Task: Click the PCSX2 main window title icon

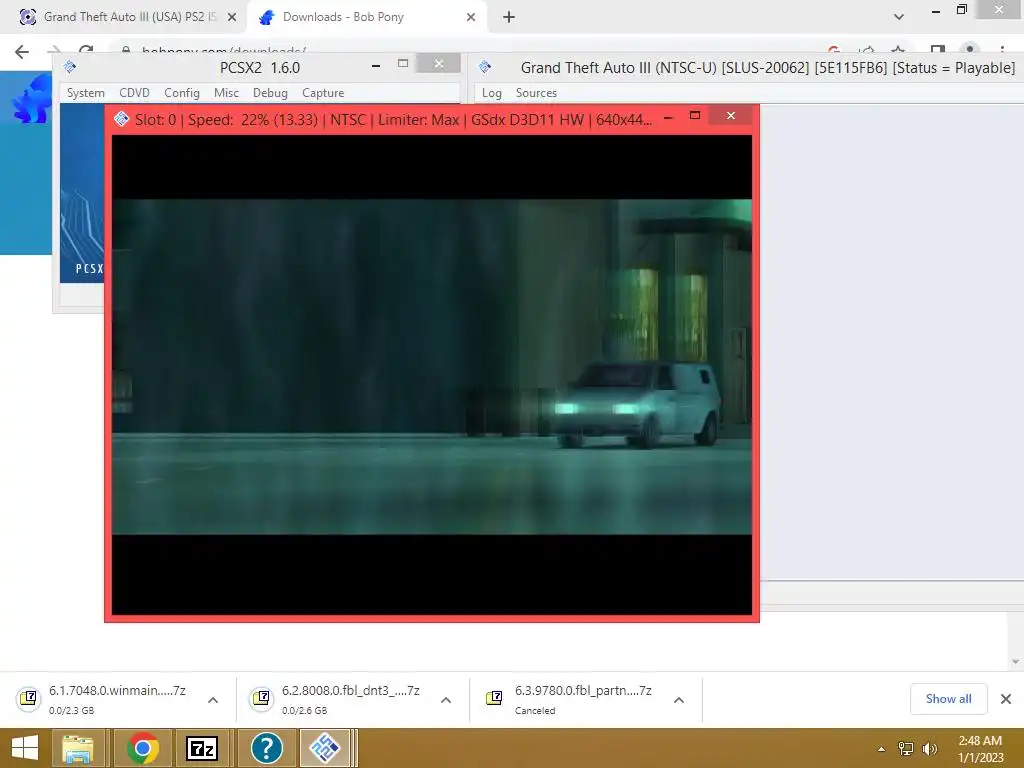Action: click(70, 67)
